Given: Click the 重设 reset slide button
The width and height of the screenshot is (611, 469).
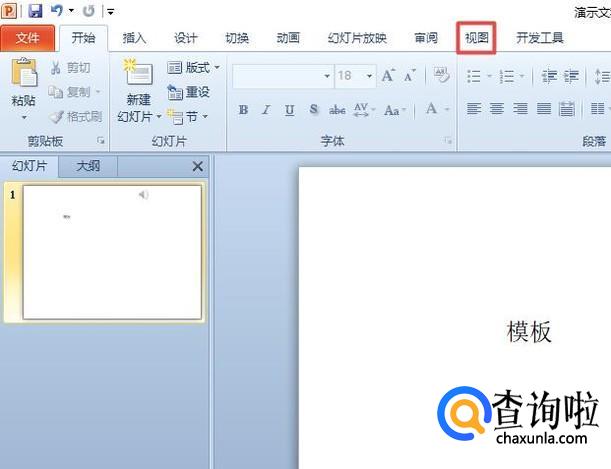Looking at the screenshot, I should pyautogui.click(x=189, y=92).
